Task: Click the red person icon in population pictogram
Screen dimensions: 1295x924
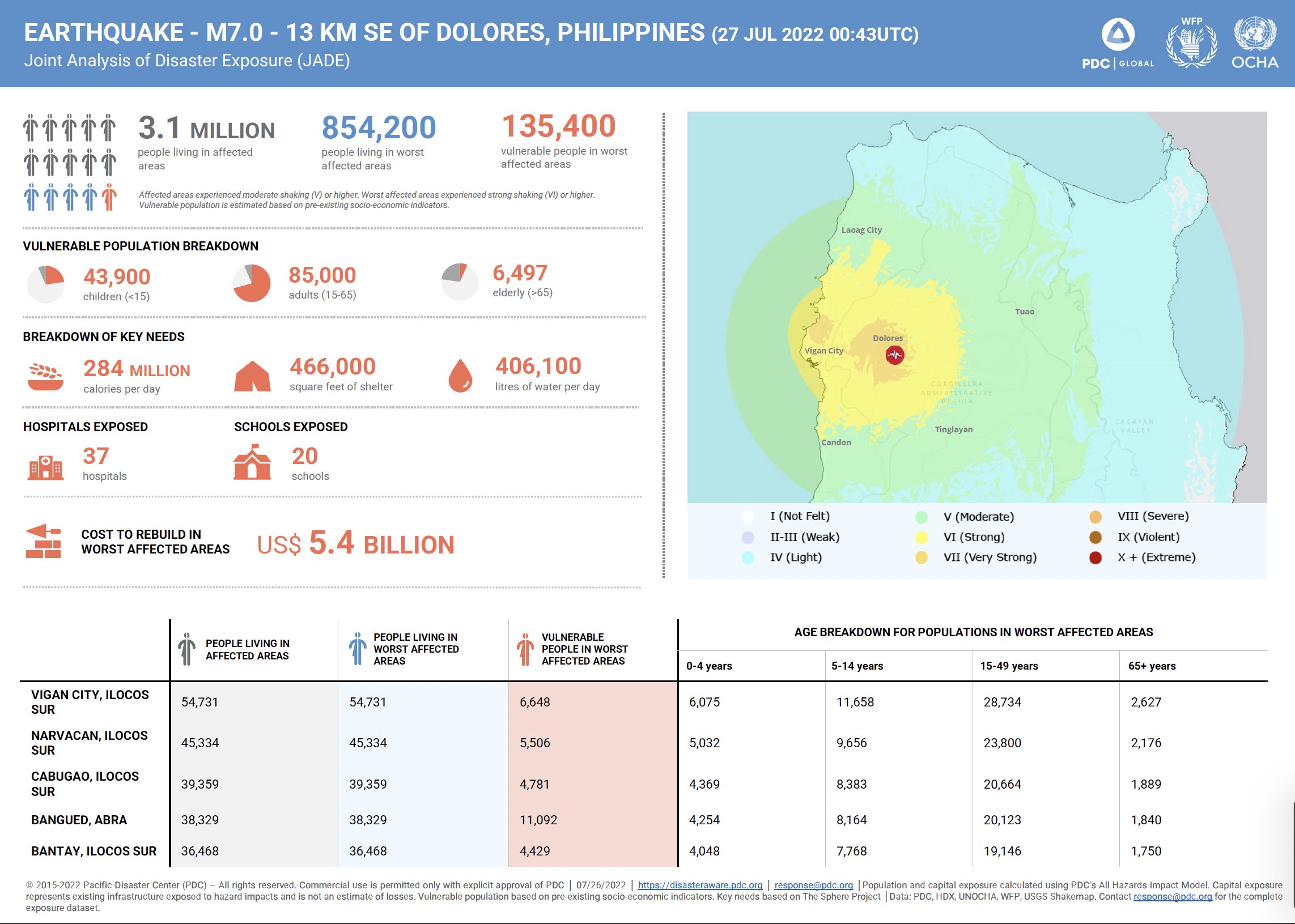Action: tap(109, 197)
